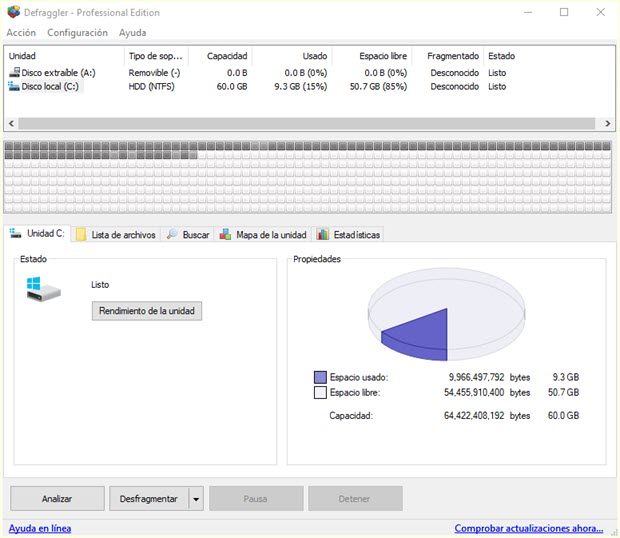Viewport: 620px width, 538px height.
Task: Open the Ayuda en línea link
Action: (40, 528)
